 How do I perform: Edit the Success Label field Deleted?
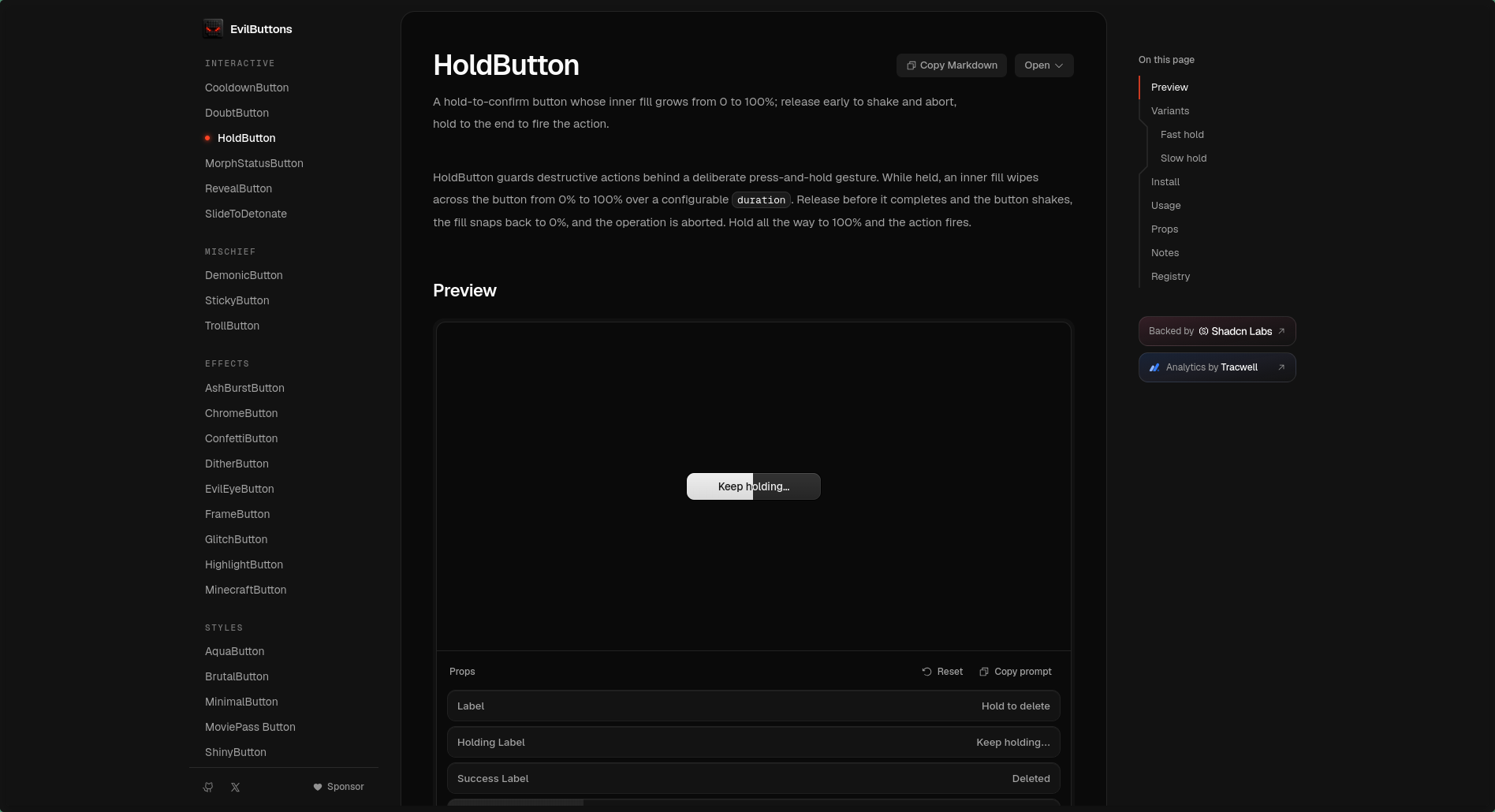[754, 778]
